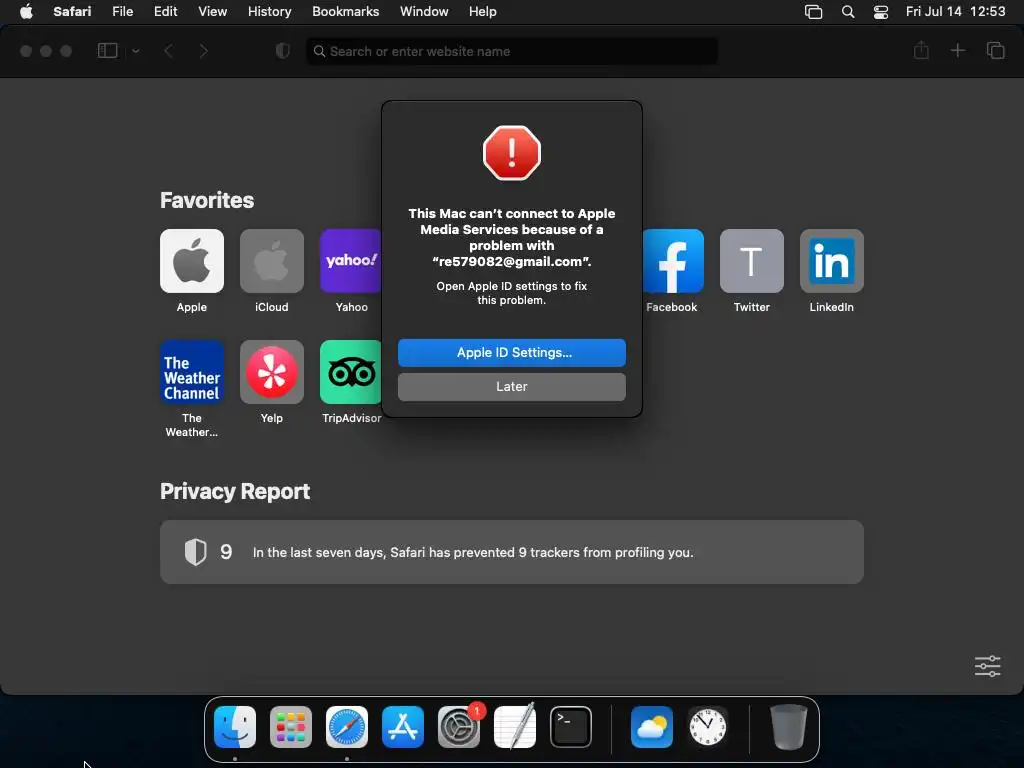The width and height of the screenshot is (1024, 768).
Task: Expand the tab group dropdown arrow
Action: (136, 51)
